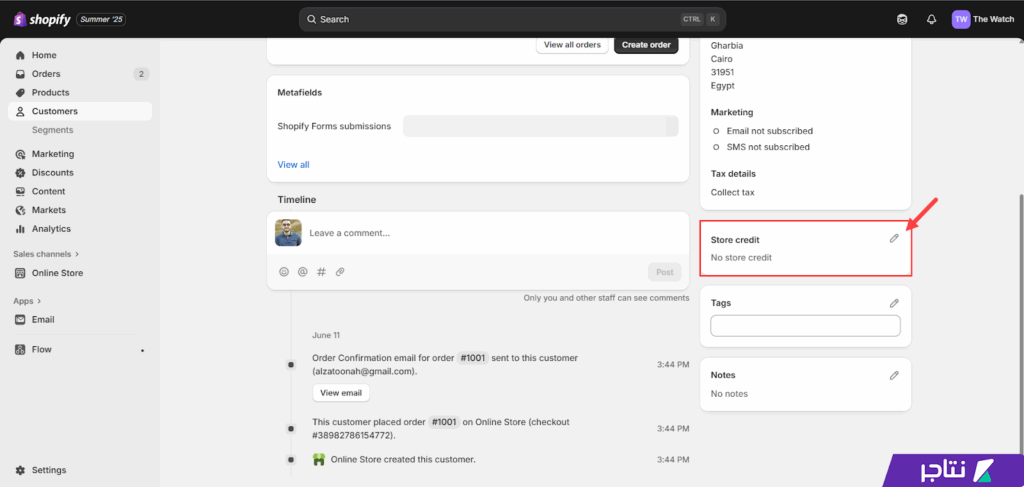Open the notifications bell

(932, 20)
